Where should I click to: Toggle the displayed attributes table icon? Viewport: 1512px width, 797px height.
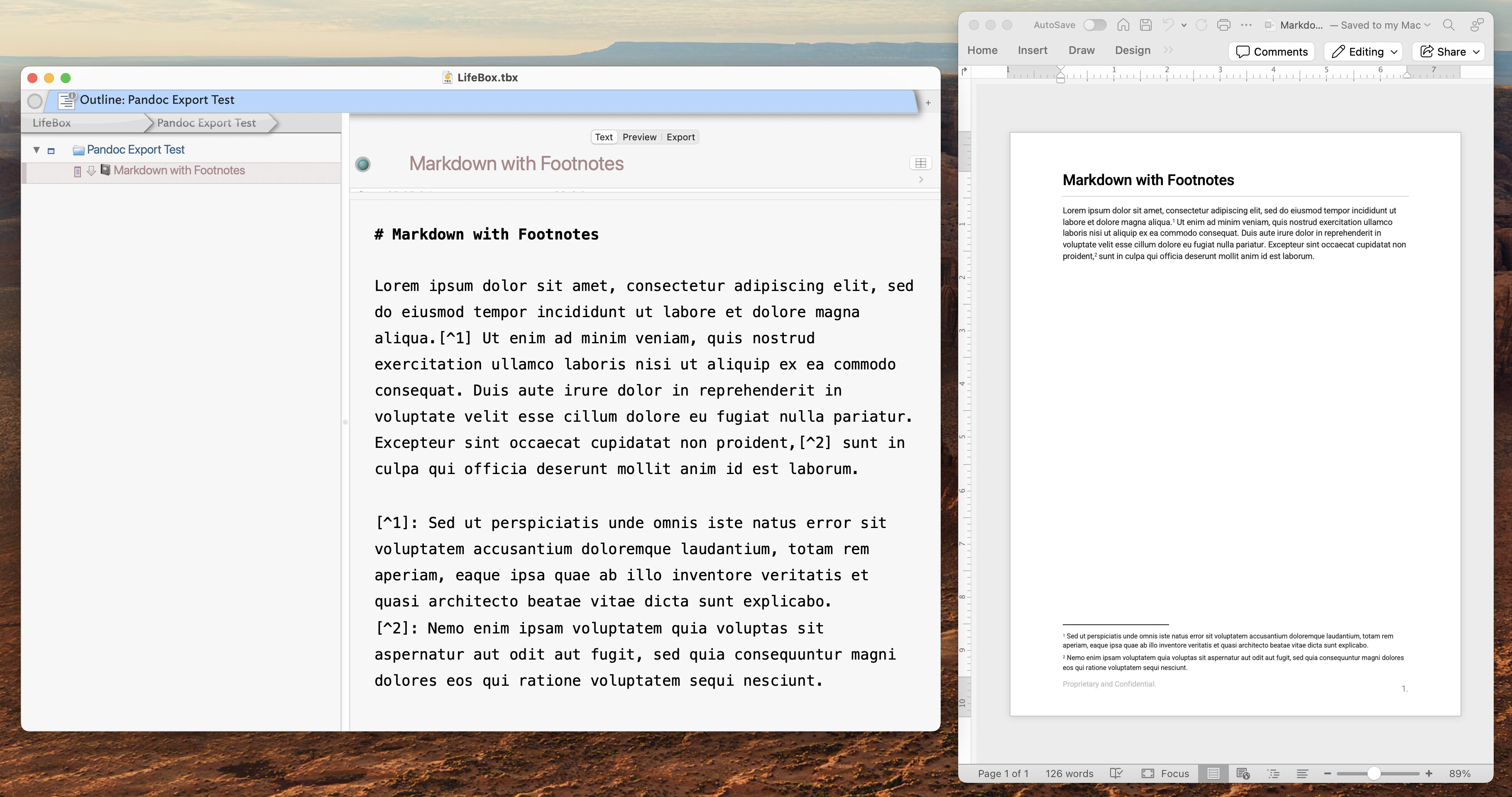coord(920,163)
